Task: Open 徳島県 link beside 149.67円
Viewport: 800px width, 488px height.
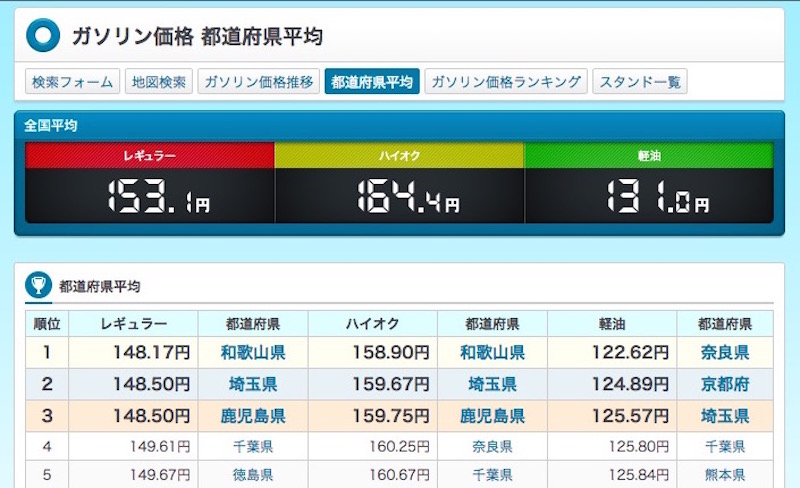Action: point(253,475)
